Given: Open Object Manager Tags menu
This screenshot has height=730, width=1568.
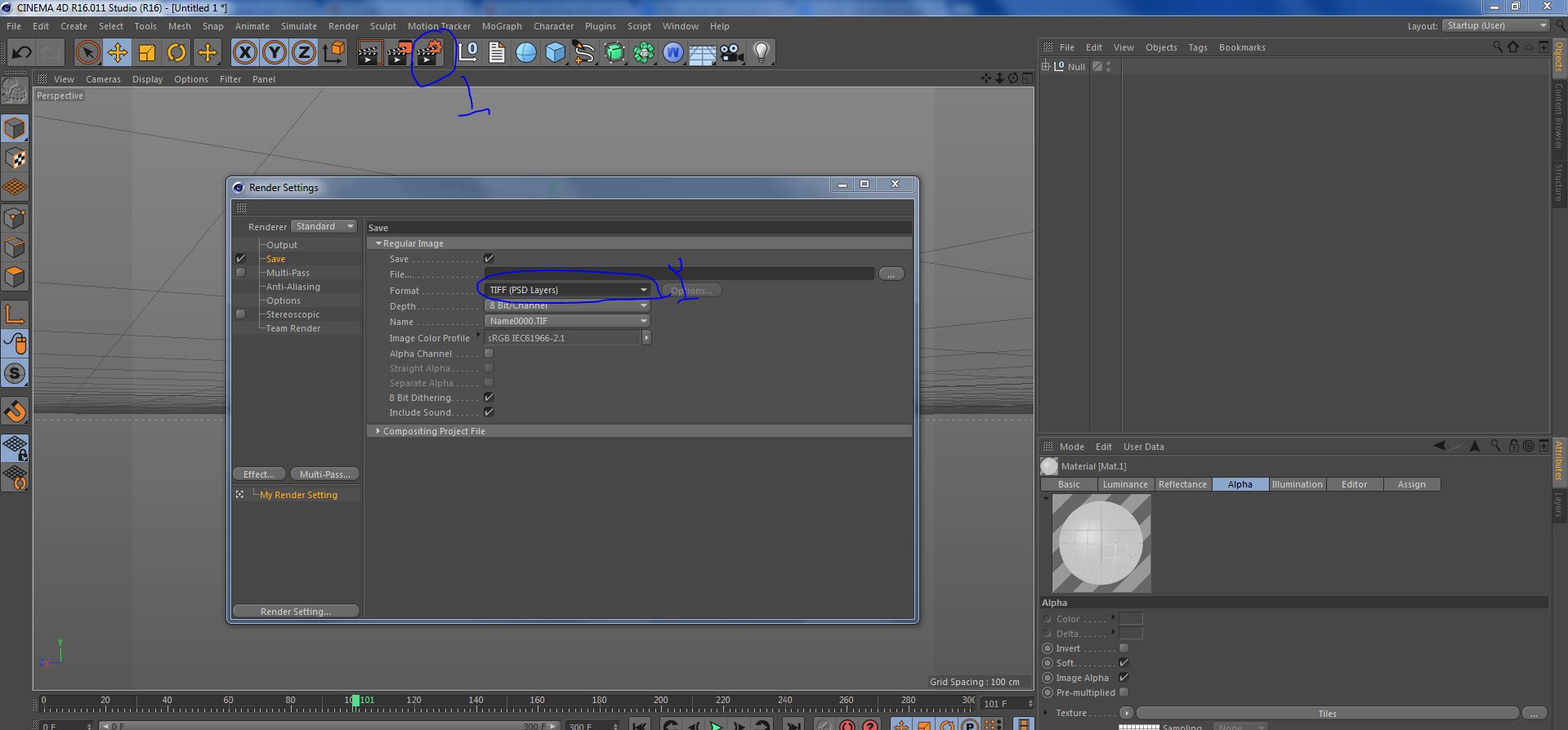Looking at the screenshot, I should coord(1197,47).
